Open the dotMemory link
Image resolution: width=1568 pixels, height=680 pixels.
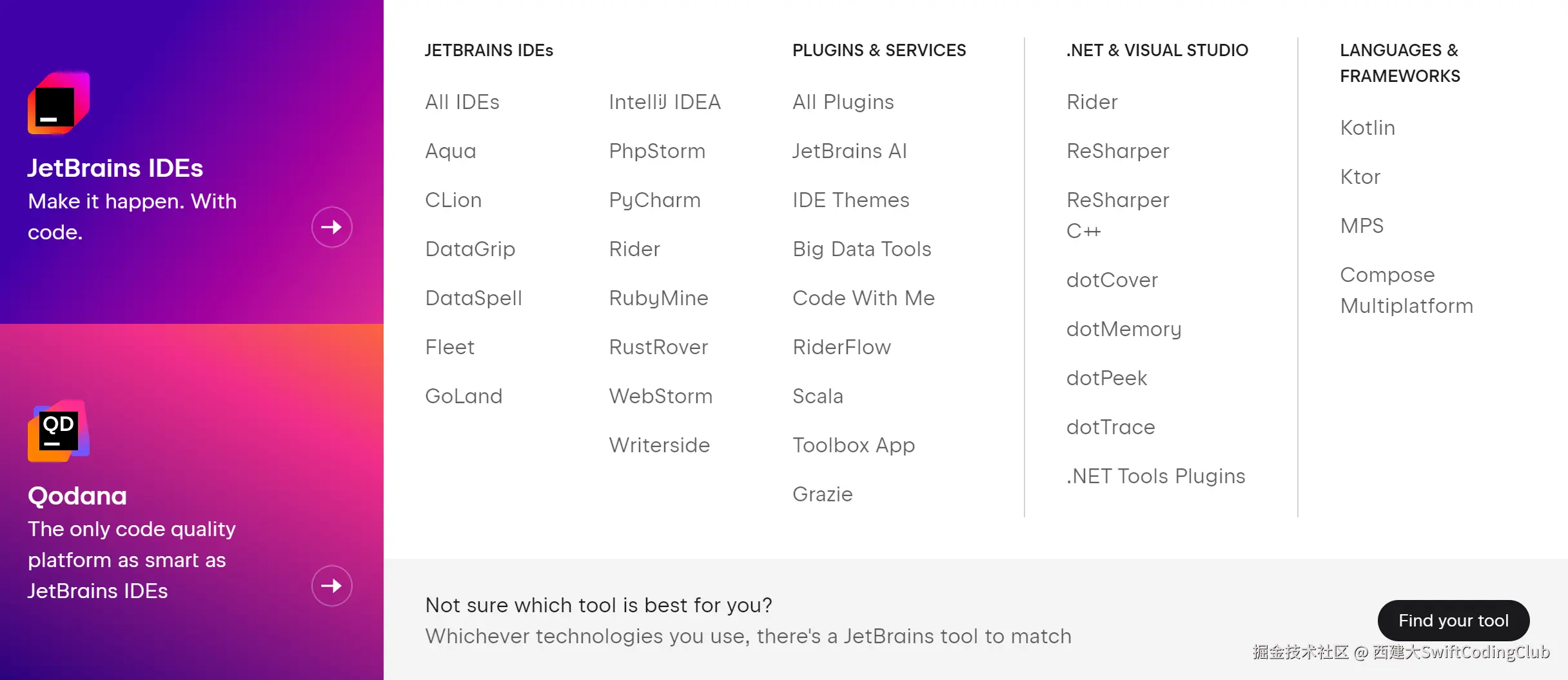tap(1123, 329)
